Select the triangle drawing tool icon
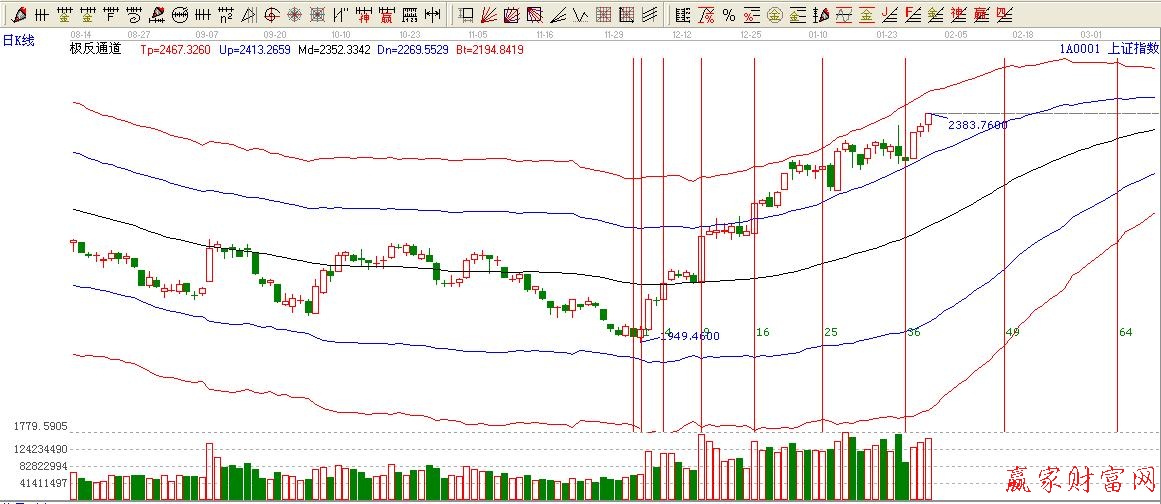1161x504 pixels. click(x=248, y=15)
